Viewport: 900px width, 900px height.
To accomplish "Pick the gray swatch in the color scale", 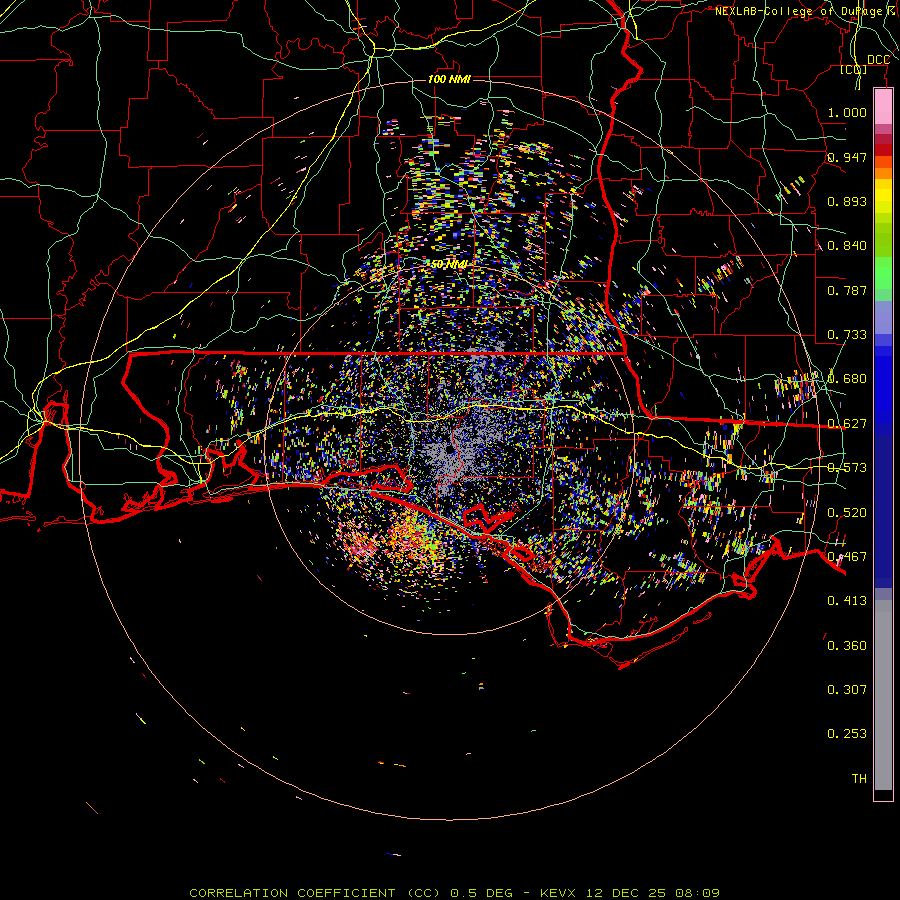I will [883, 695].
